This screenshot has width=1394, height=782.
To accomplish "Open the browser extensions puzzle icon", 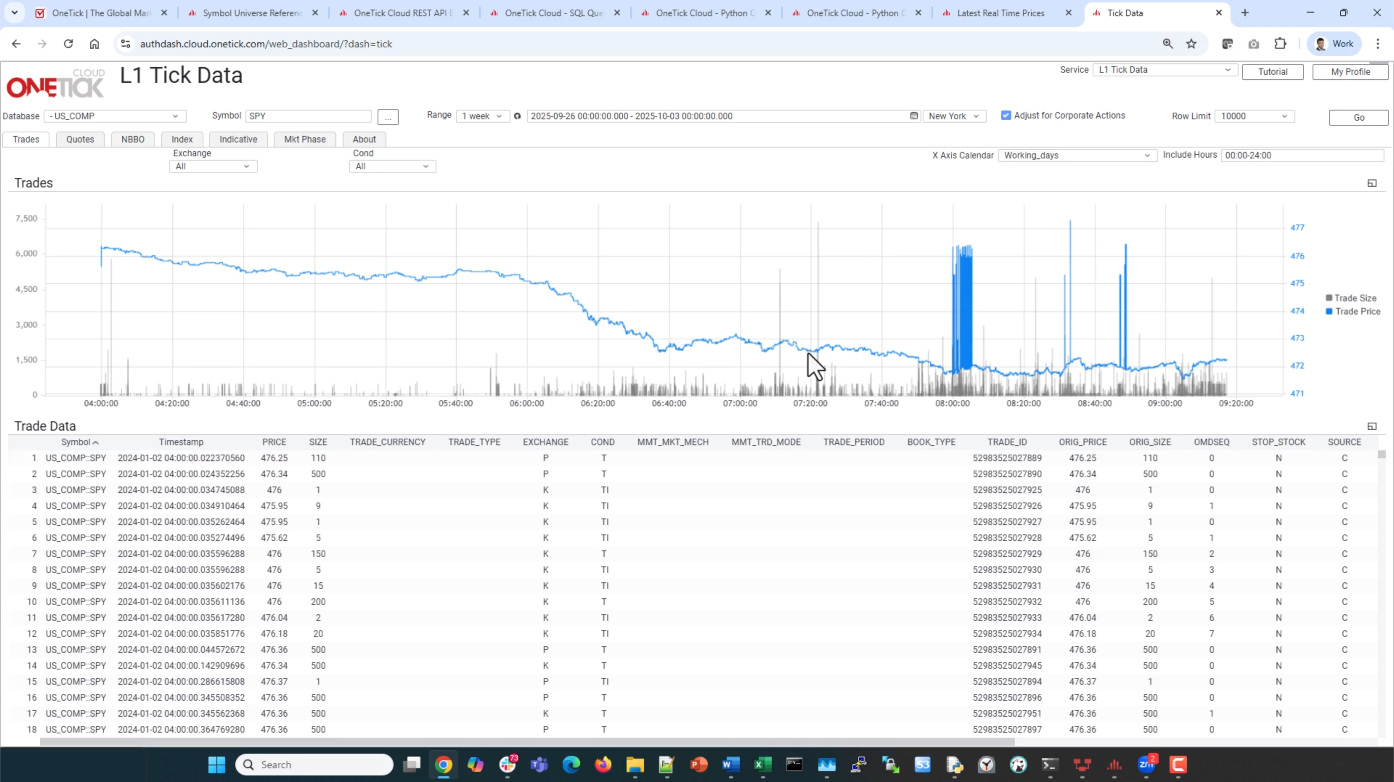I will point(1279,44).
